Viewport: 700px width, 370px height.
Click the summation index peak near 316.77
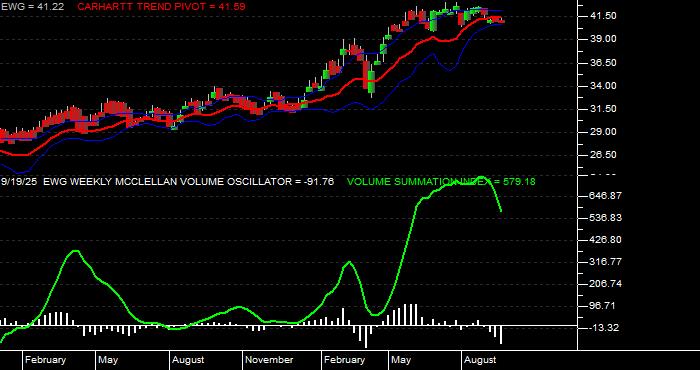click(x=349, y=262)
